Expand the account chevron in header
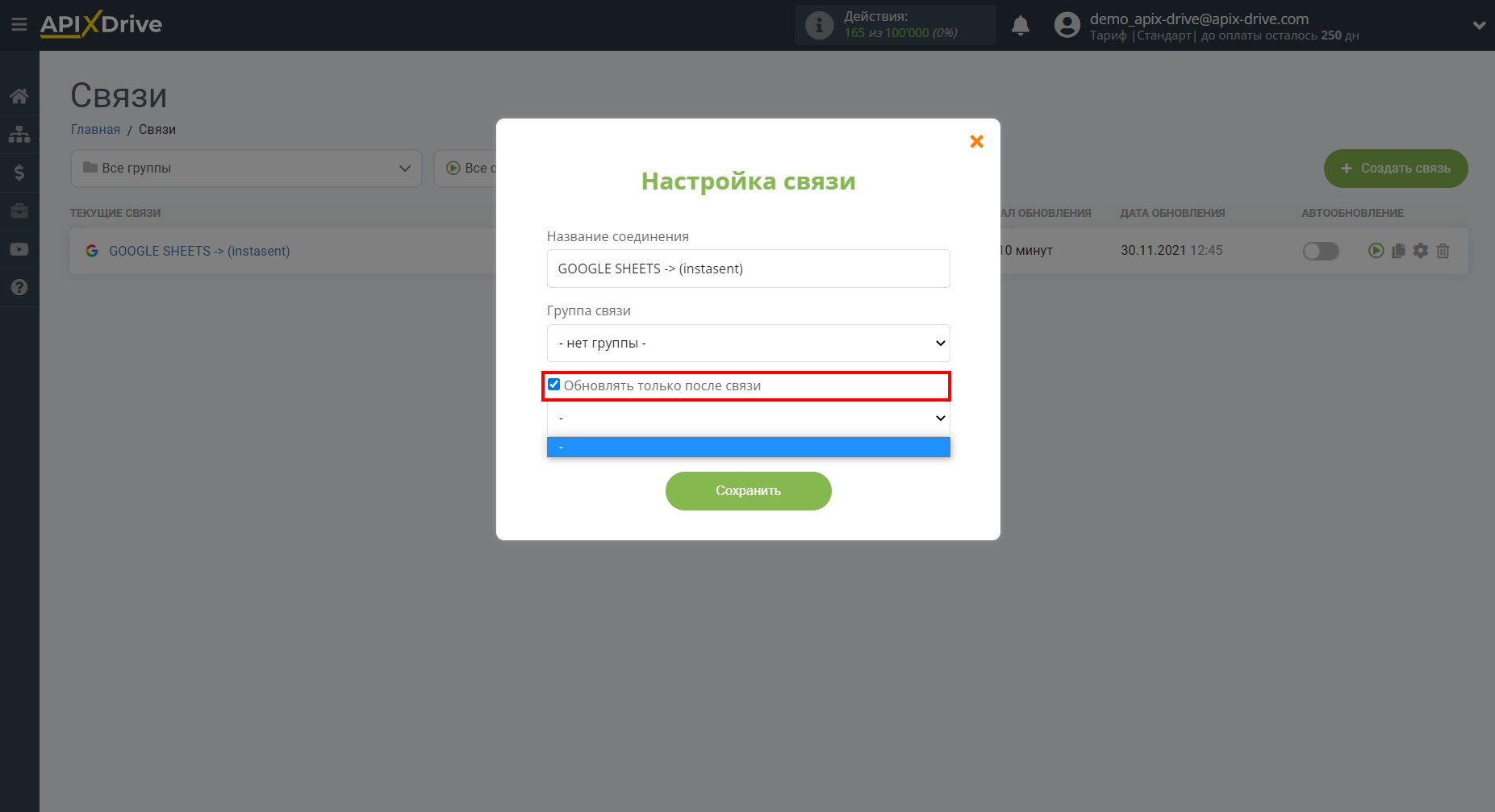Viewport: 1495px width, 812px height. pos(1479,25)
